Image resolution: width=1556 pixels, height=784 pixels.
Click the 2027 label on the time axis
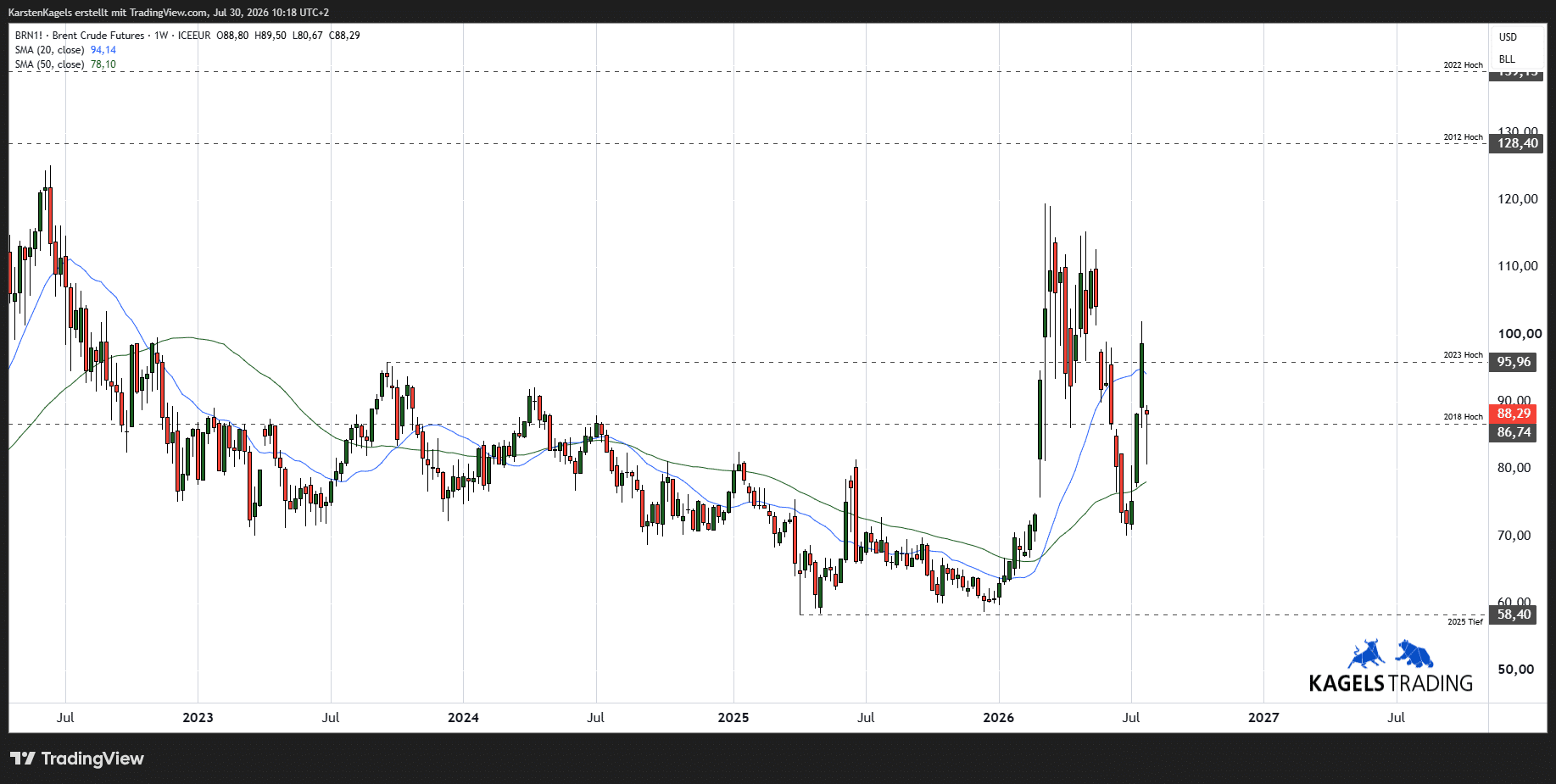point(1263,718)
